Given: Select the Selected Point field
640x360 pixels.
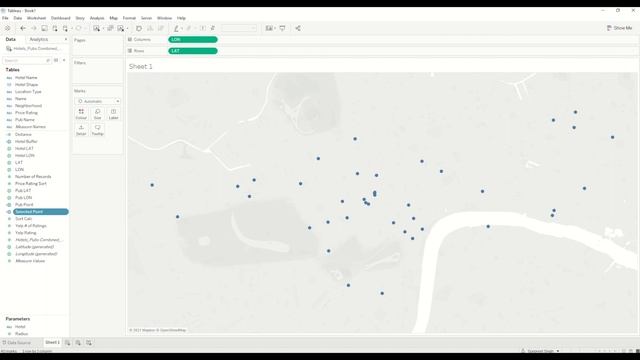Looking at the screenshot, I should click(x=40, y=212).
